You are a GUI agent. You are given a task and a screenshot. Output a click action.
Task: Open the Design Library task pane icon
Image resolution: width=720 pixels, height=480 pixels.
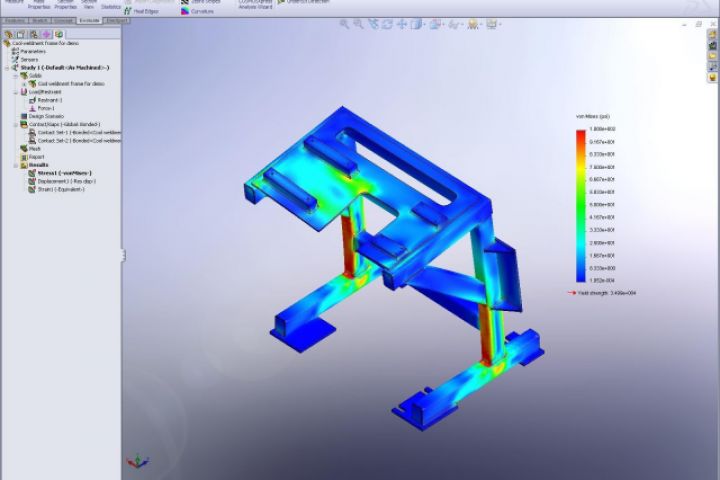pyautogui.click(x=713, y=45)
